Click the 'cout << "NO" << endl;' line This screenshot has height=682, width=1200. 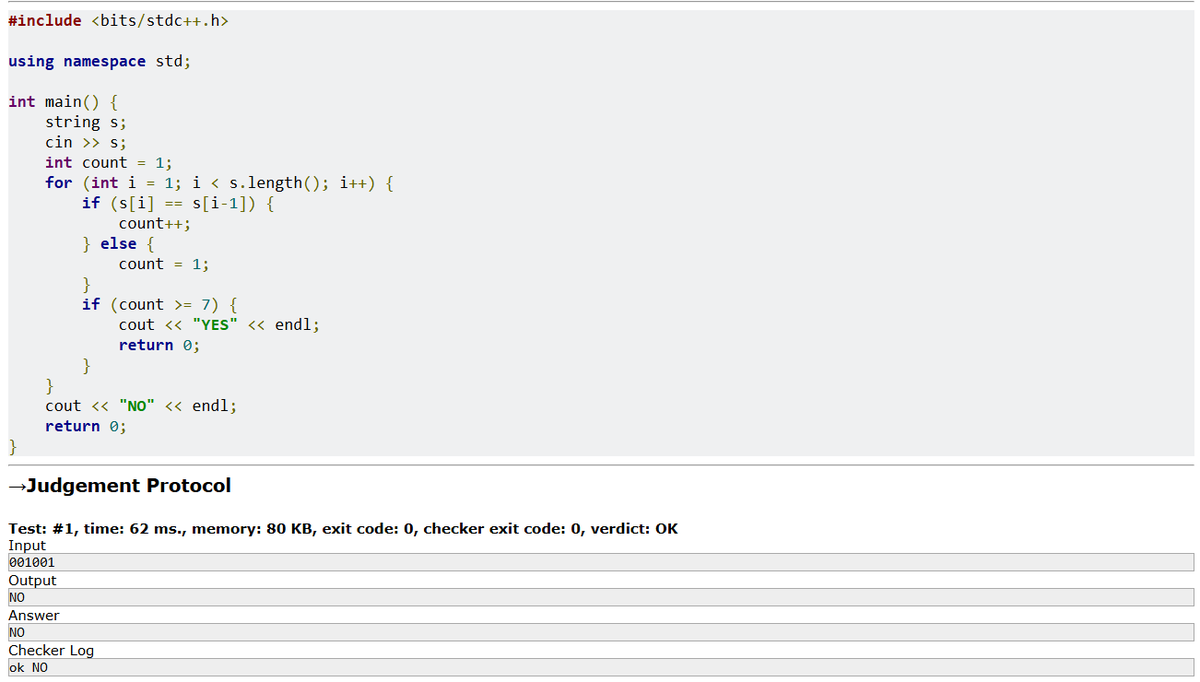pos(141,406)
